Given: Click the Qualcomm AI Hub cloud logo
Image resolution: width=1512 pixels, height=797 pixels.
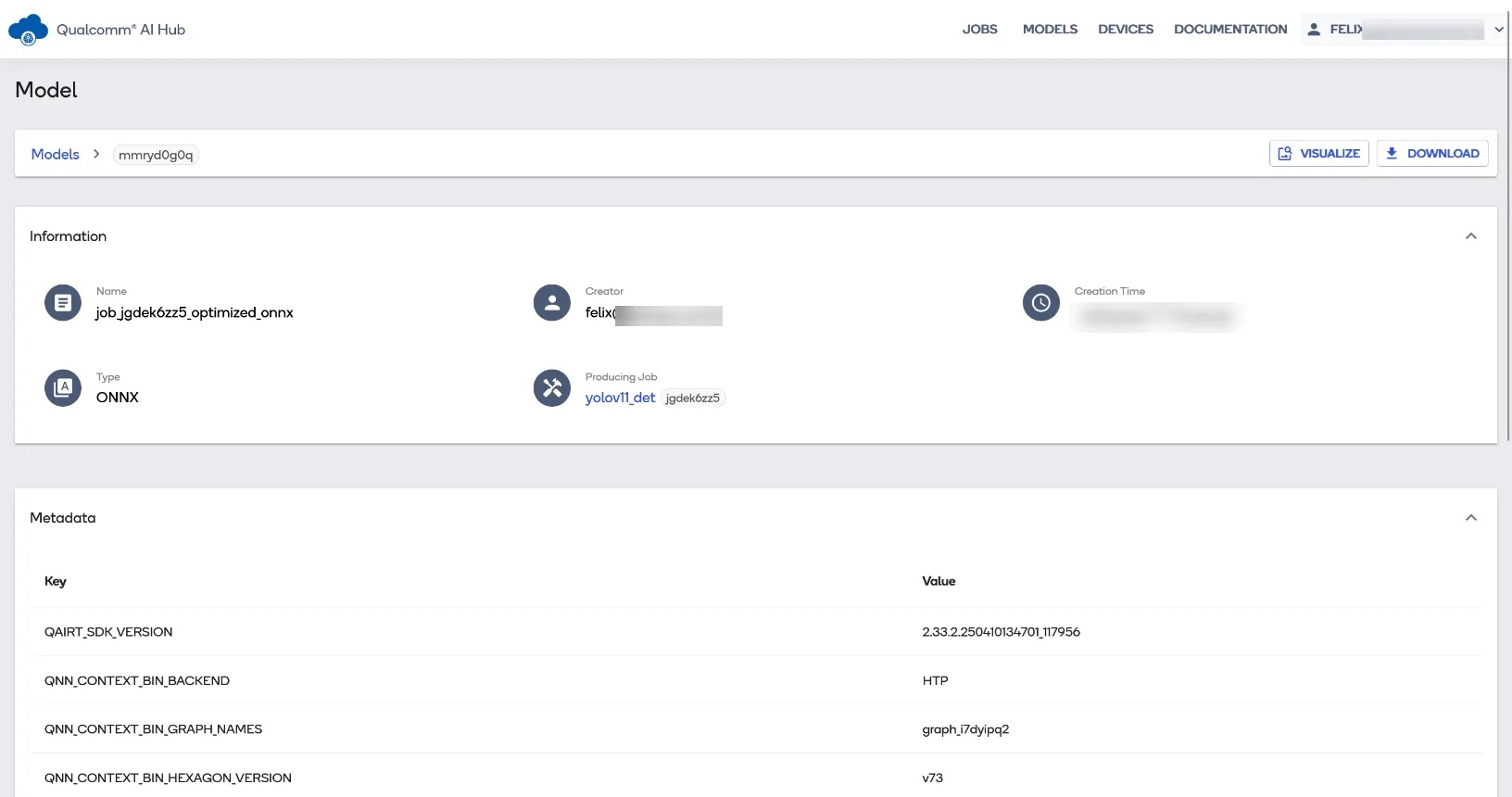Looking at the screenshot, I should coord(28,30).
